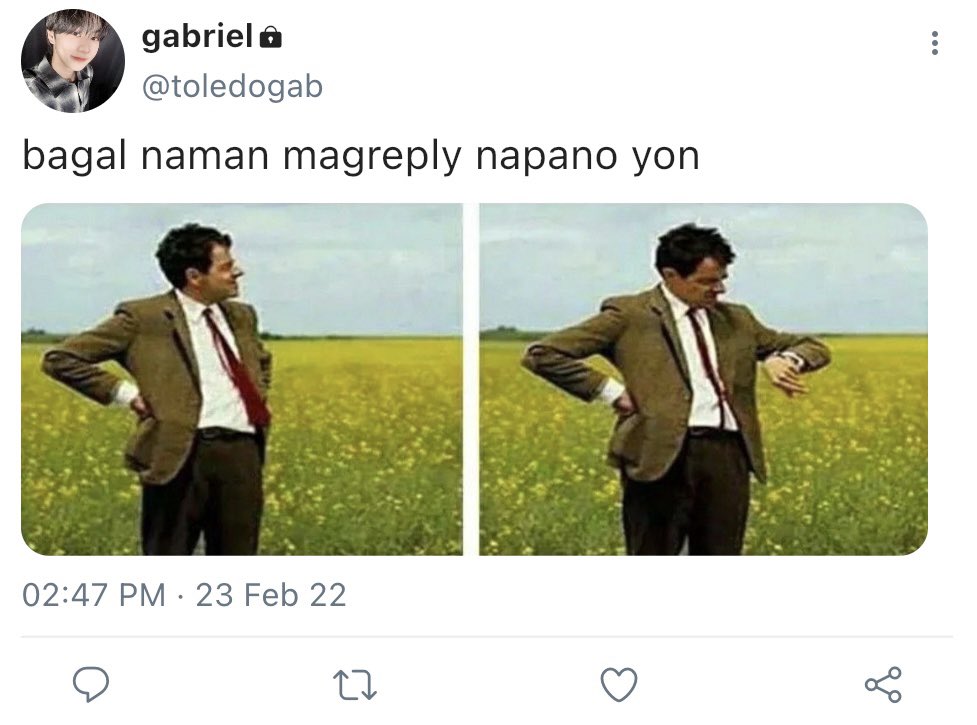The image size is (977, 725).
Task: Open the share icon options
Action: point(883,684)
